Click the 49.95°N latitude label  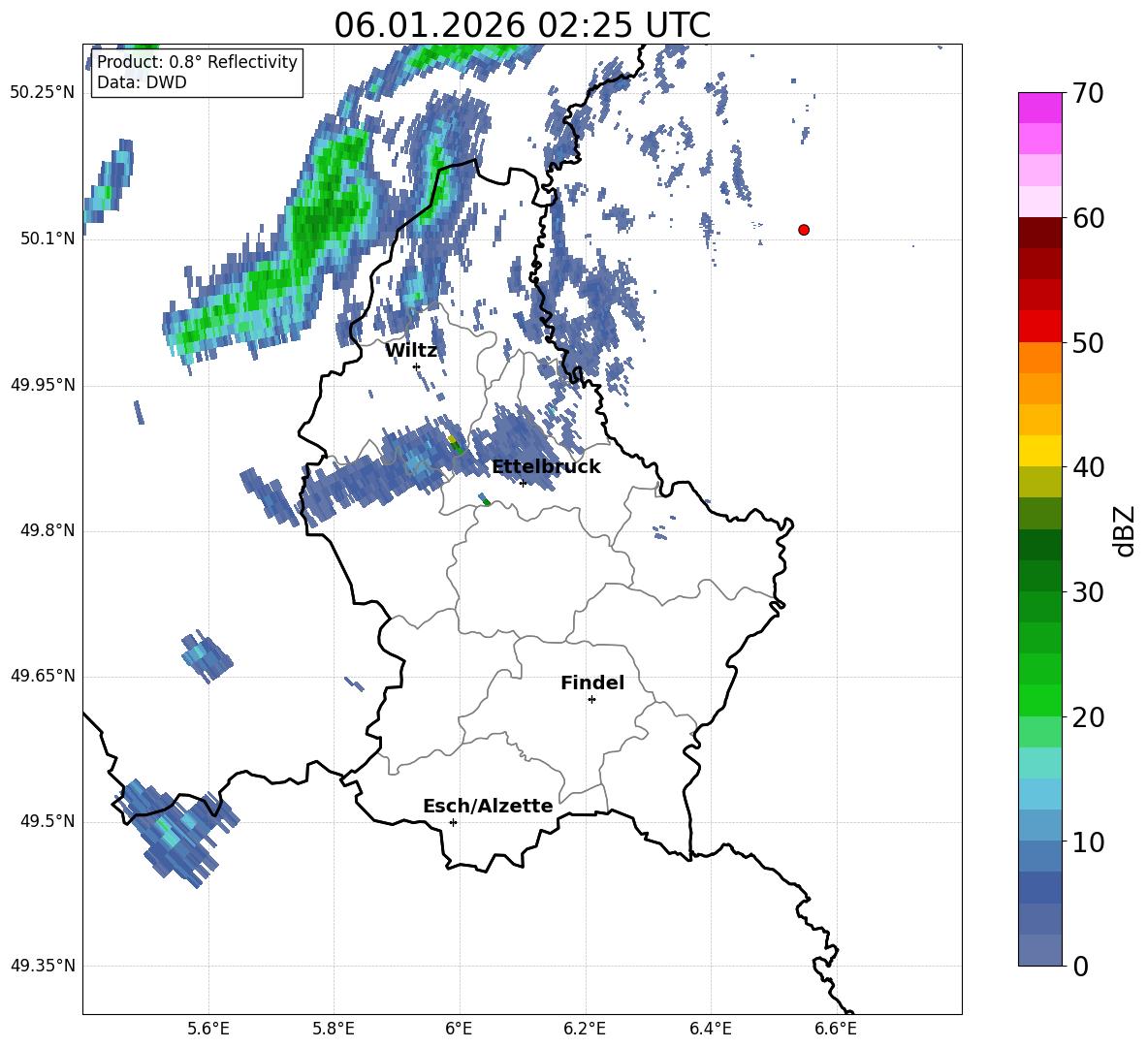43,385
